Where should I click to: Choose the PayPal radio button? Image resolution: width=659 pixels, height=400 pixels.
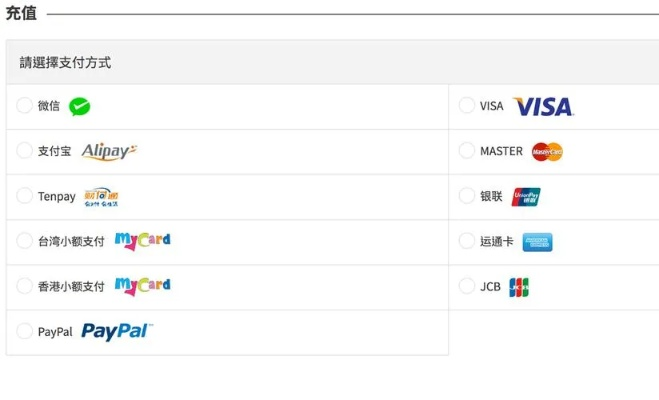tap(25, 331)
